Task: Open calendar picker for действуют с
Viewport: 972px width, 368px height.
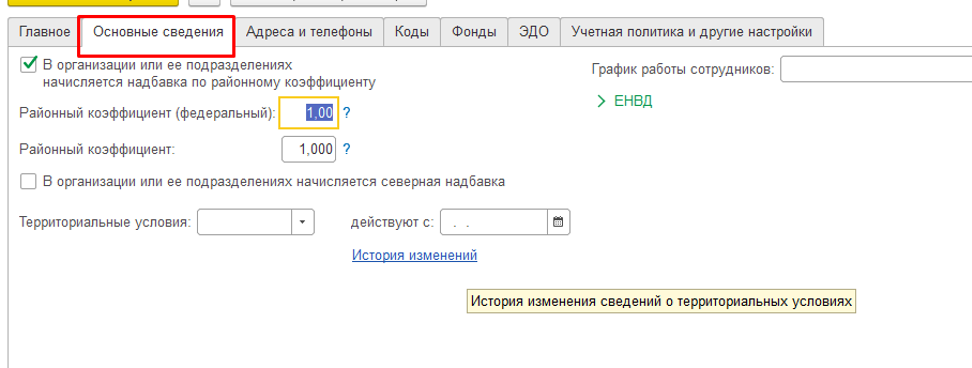Action: pyautogui.click(x=558, y=222)
